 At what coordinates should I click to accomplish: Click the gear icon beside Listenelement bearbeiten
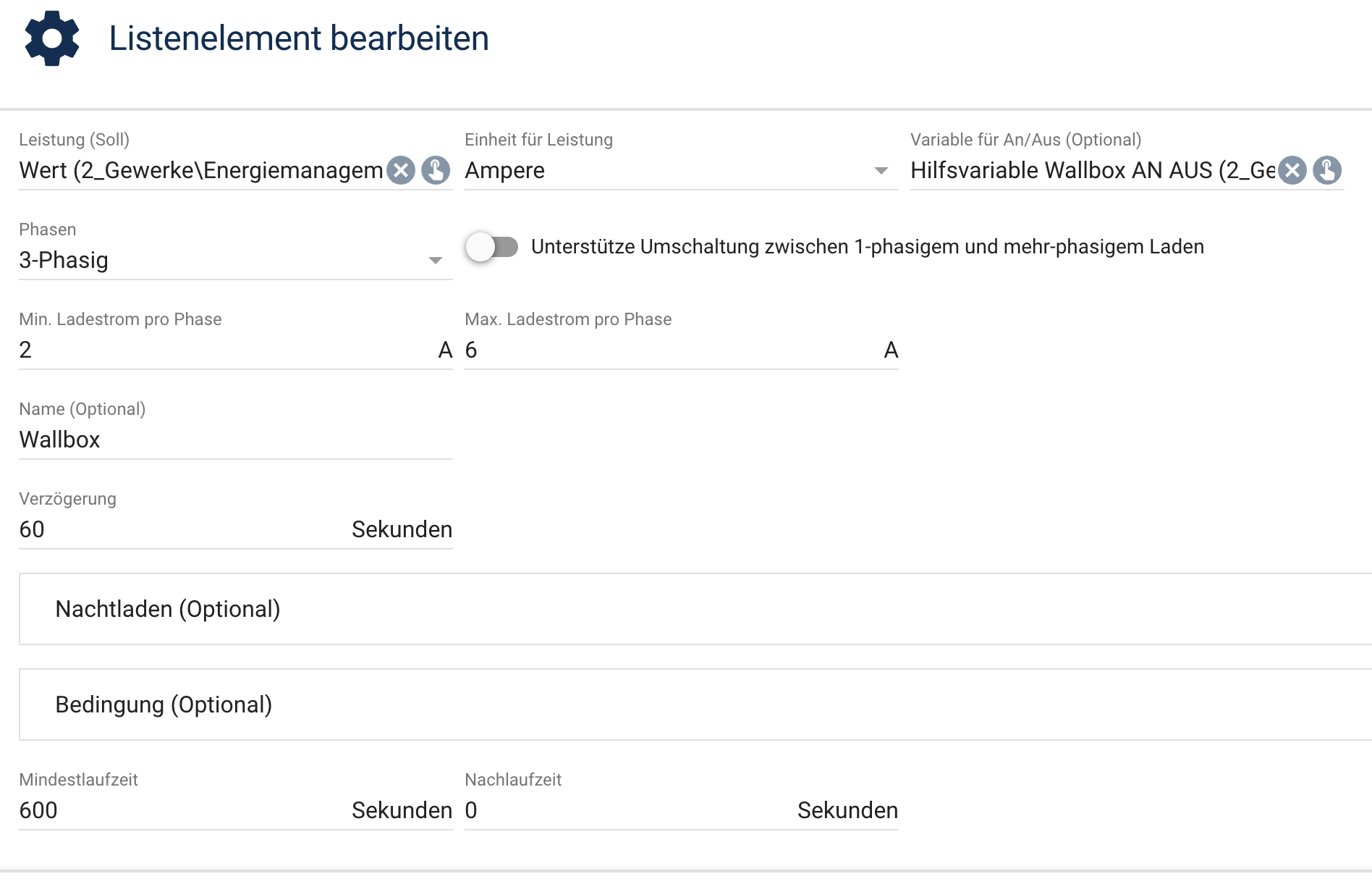pyautogui.click(x=52, y=38)
